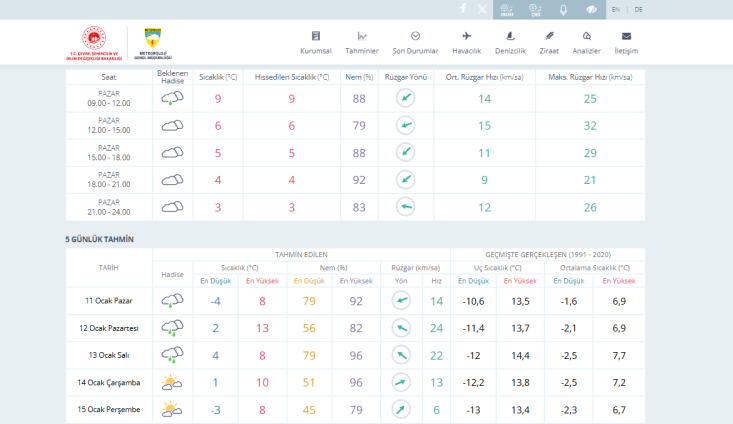Expand the Tahminler menu
The width and height of the screenshot is (733, 424).
coord(362,43)
